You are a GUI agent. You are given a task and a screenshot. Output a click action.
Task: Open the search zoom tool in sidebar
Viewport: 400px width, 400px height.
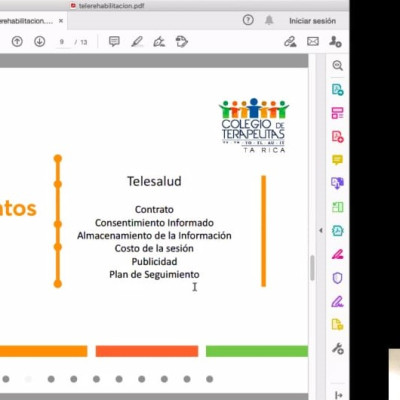pos(337,66)
